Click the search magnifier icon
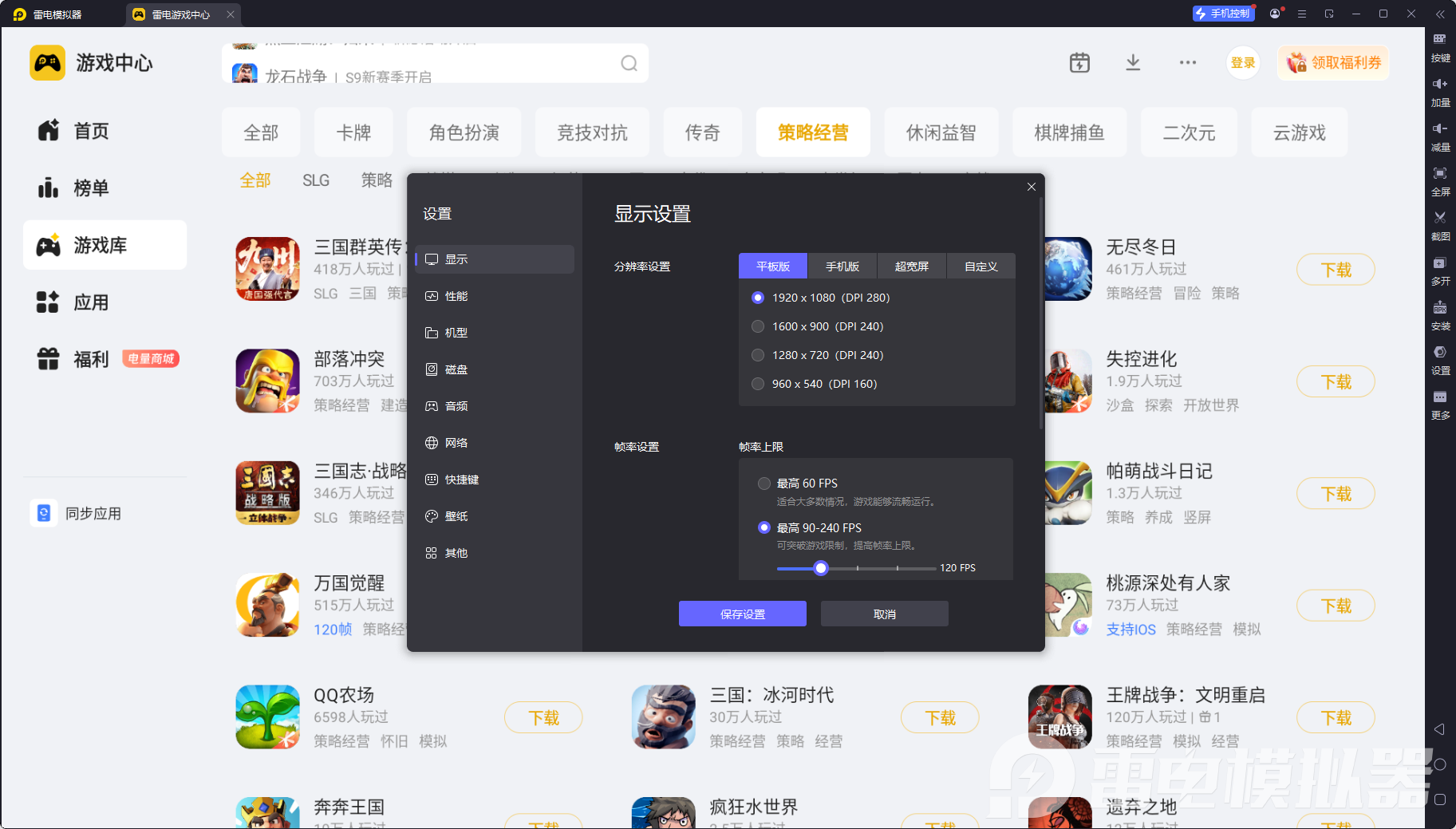The image size is (1456, 829). (x=629, y=64)
